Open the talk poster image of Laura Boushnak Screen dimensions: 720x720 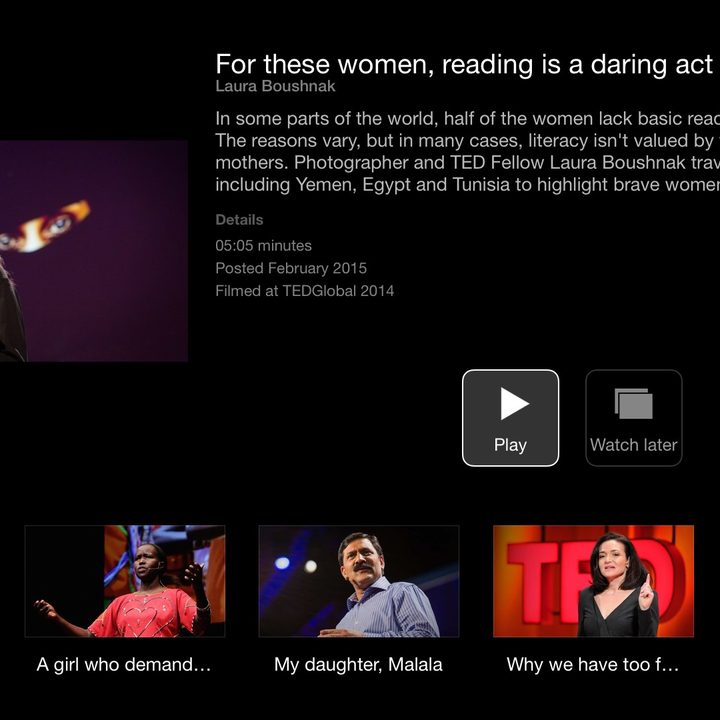(94, 251)
